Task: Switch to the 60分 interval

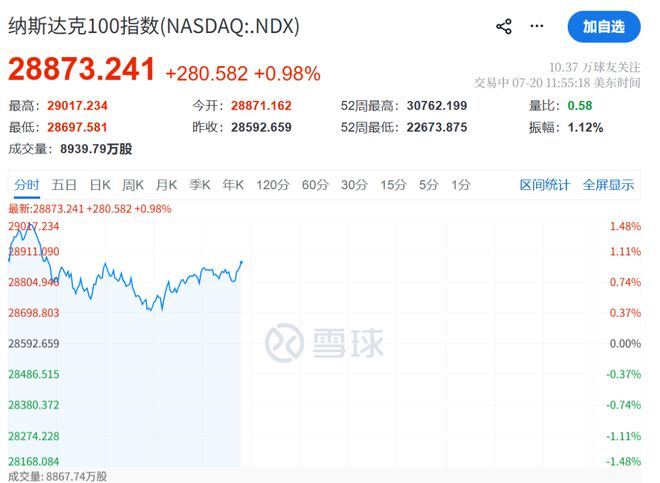Action: click(x=315, y=185)
